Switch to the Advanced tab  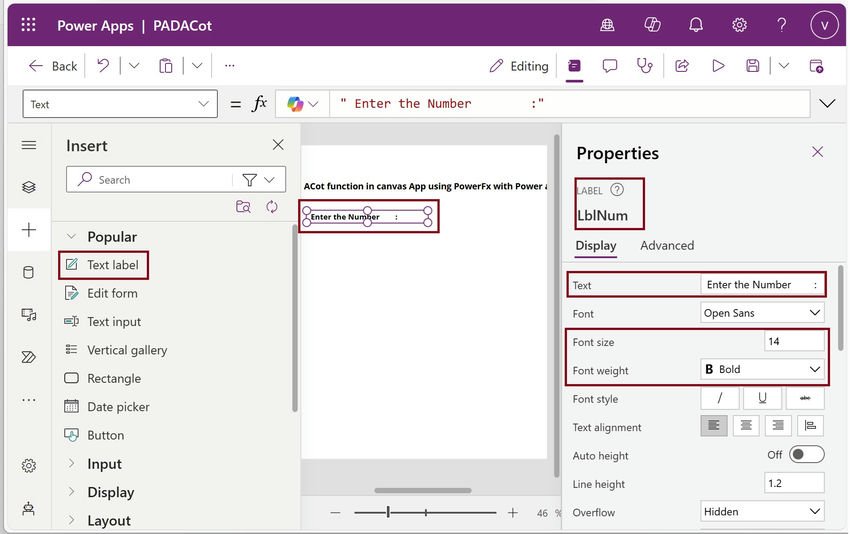[x=667, y=246]
